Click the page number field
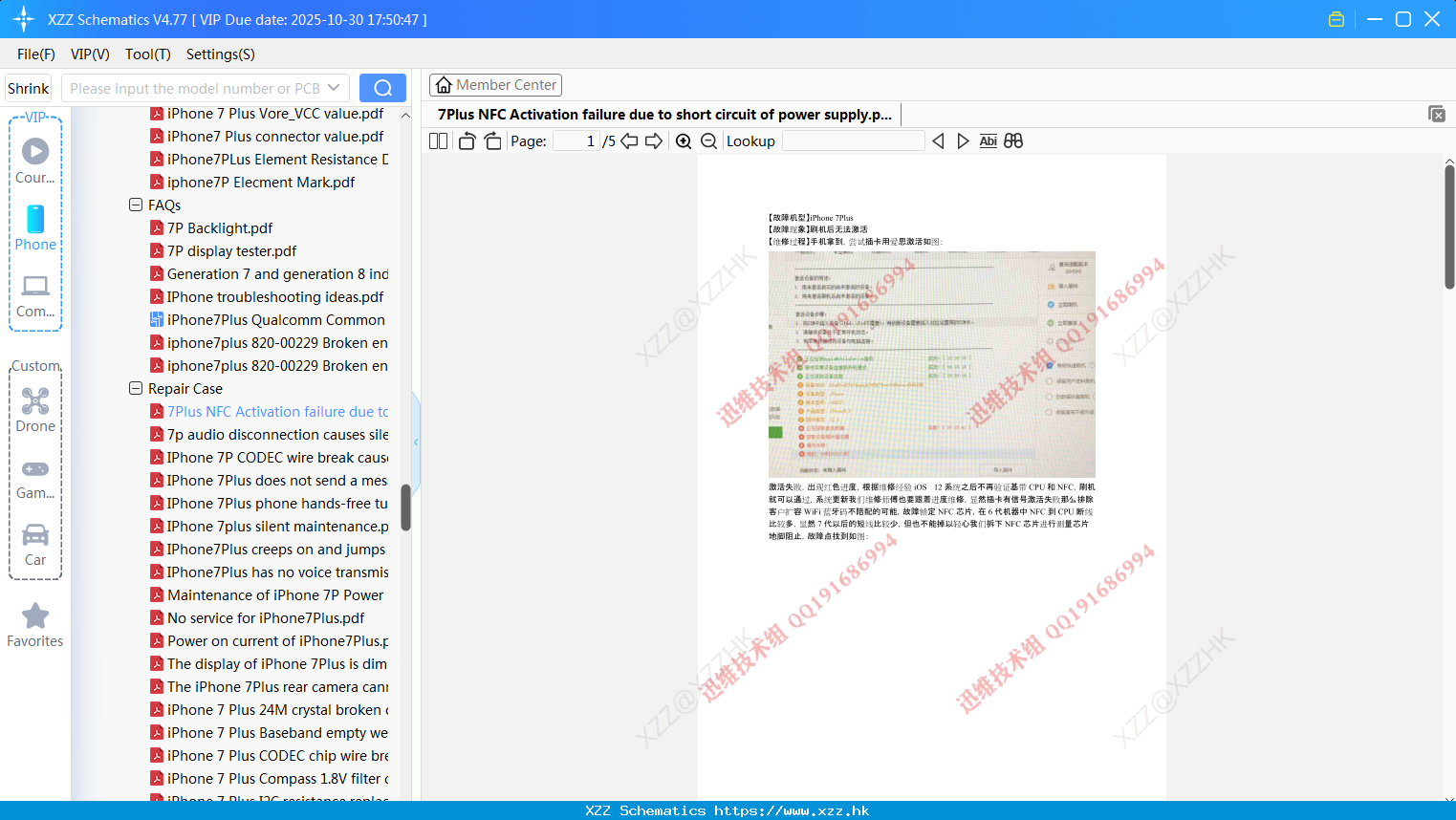 576,140
